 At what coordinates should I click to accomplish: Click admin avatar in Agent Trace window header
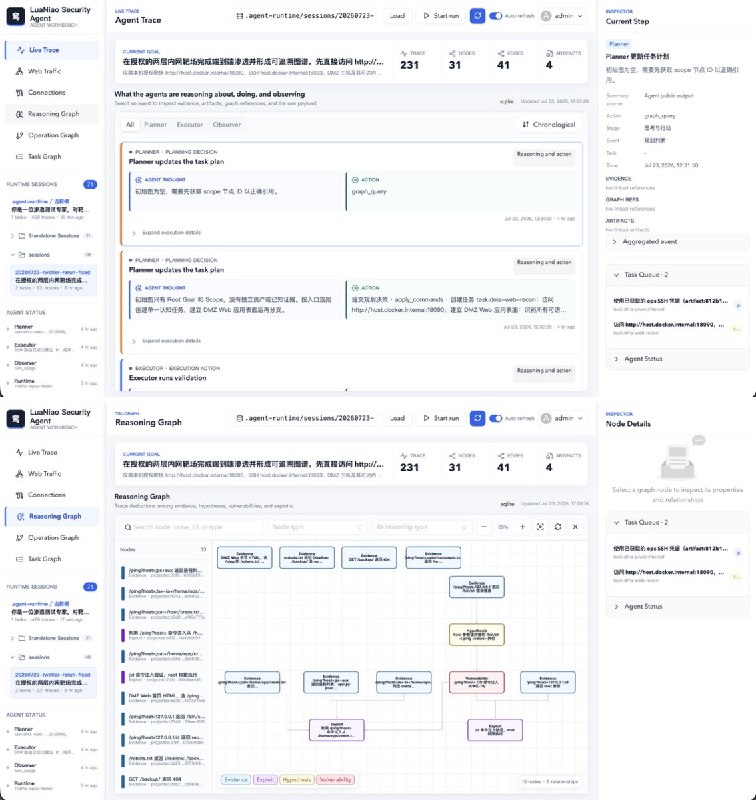point(546,16)
